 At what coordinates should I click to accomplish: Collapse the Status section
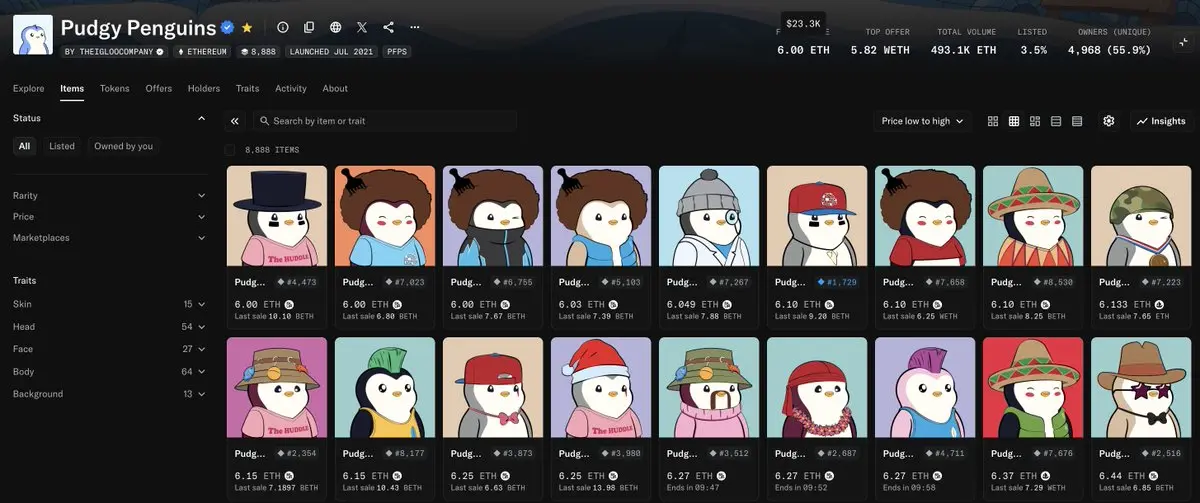tap(201, 118)
